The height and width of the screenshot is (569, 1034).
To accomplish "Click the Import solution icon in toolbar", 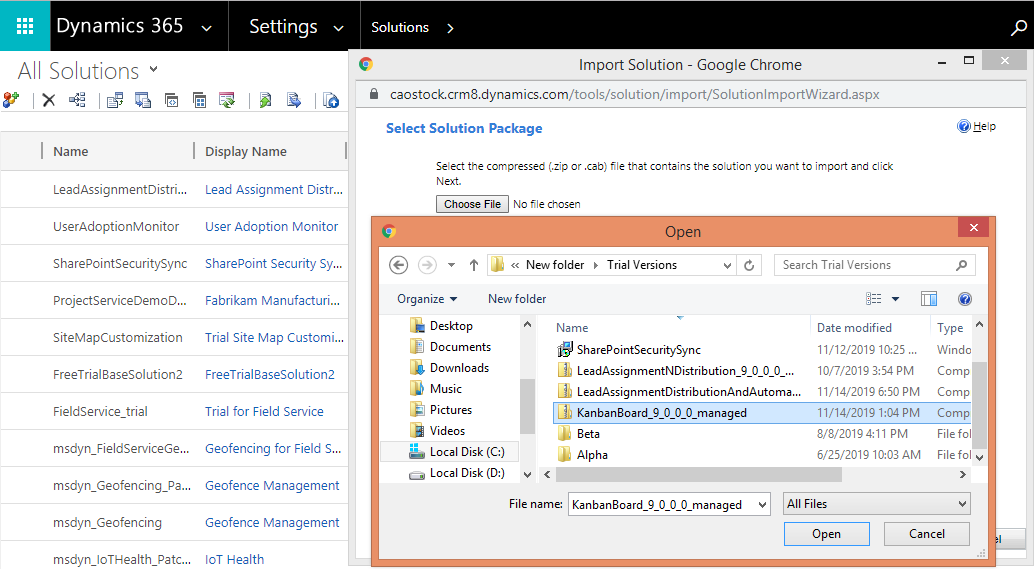I will 115,100.
